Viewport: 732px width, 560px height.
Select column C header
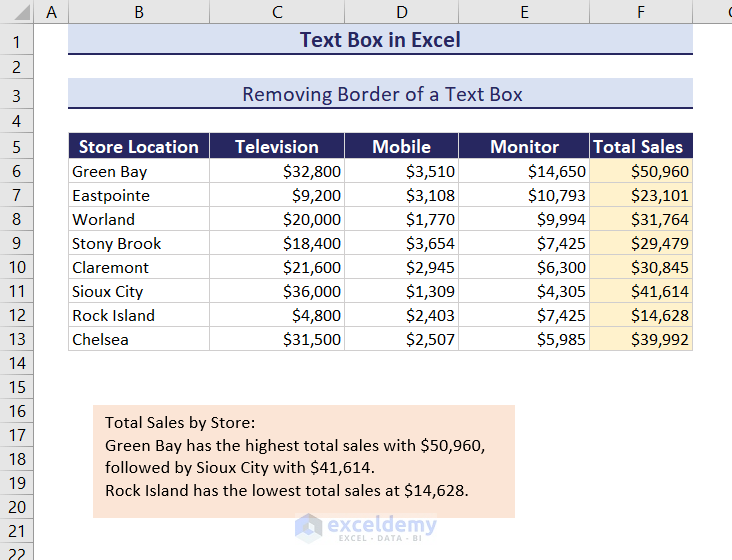coord(277,12)
